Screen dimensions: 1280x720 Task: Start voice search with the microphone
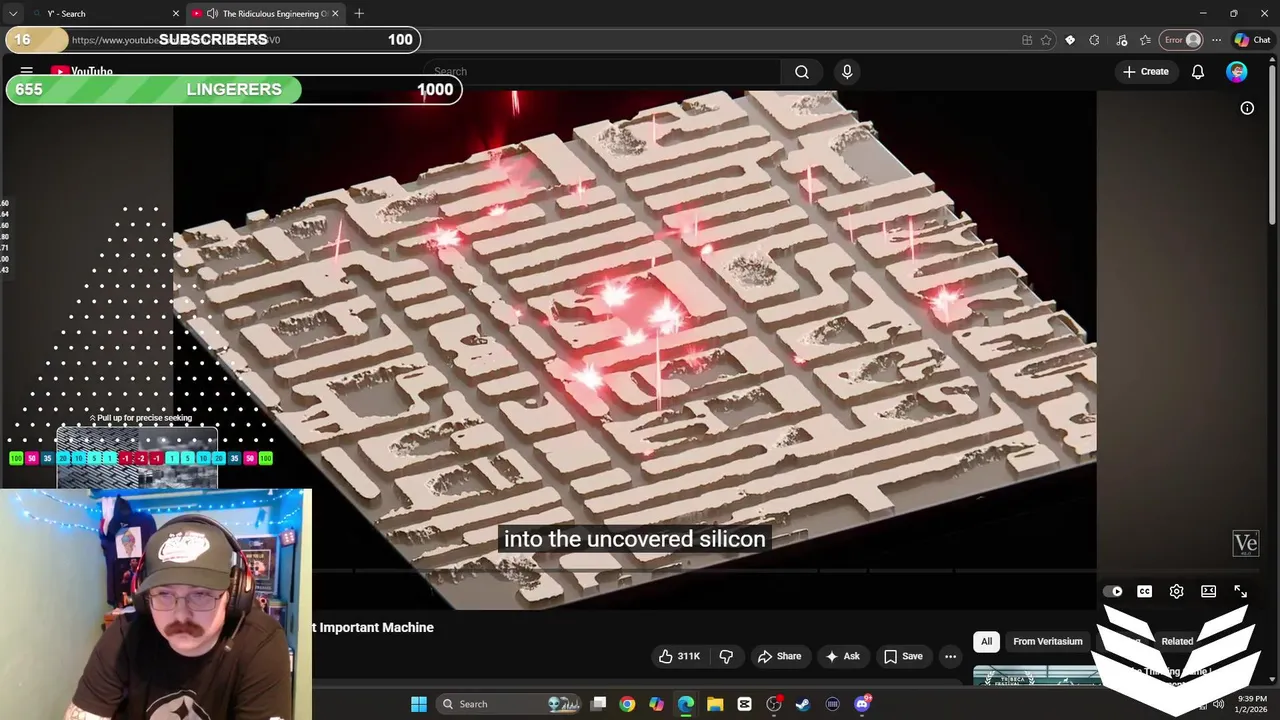(847, 72)
